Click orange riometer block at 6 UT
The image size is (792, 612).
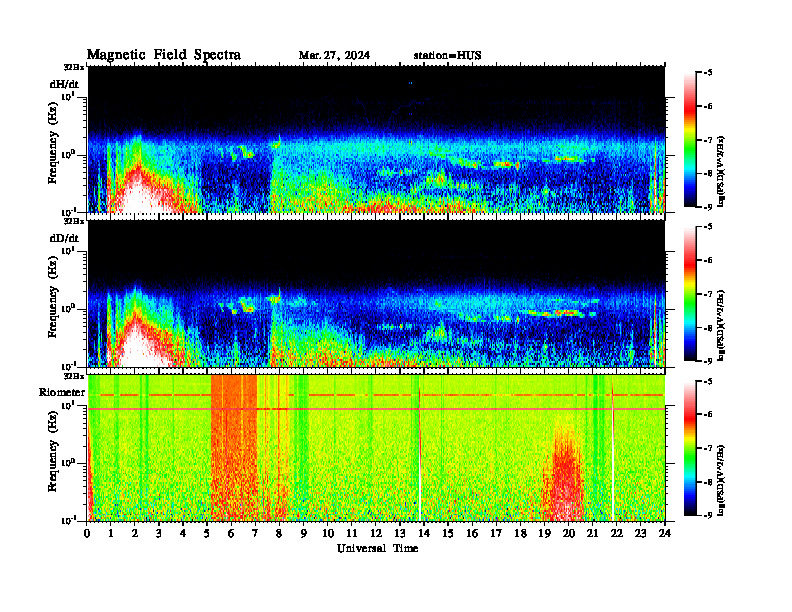233,448
